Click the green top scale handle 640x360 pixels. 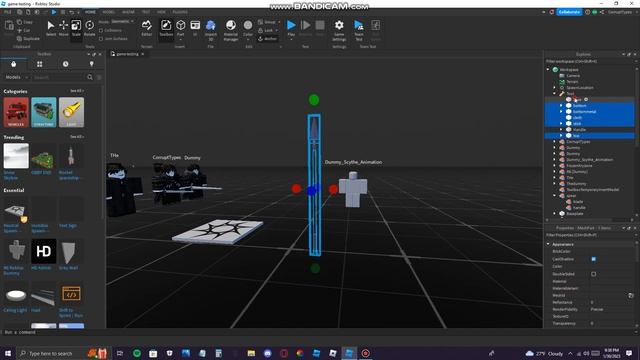314,100
